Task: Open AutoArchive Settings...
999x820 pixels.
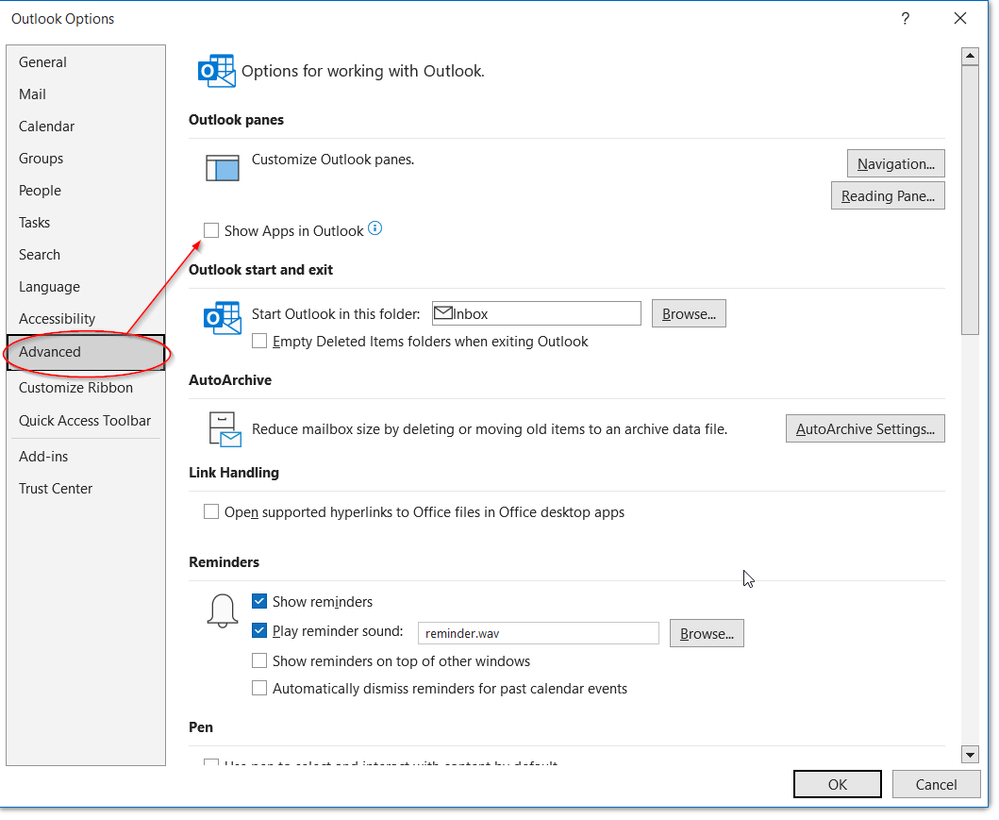Action: (x=865, y=429)
